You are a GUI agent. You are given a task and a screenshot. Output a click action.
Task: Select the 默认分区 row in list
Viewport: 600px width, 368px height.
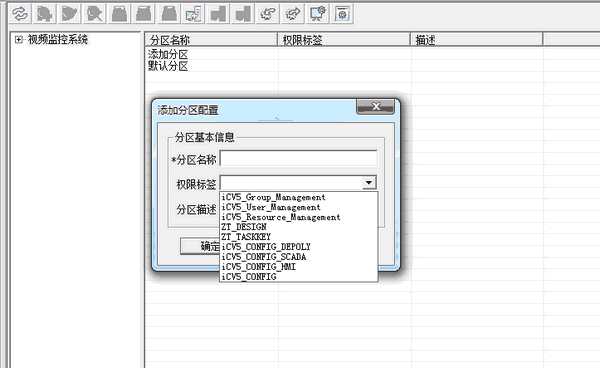pos(168,66)
